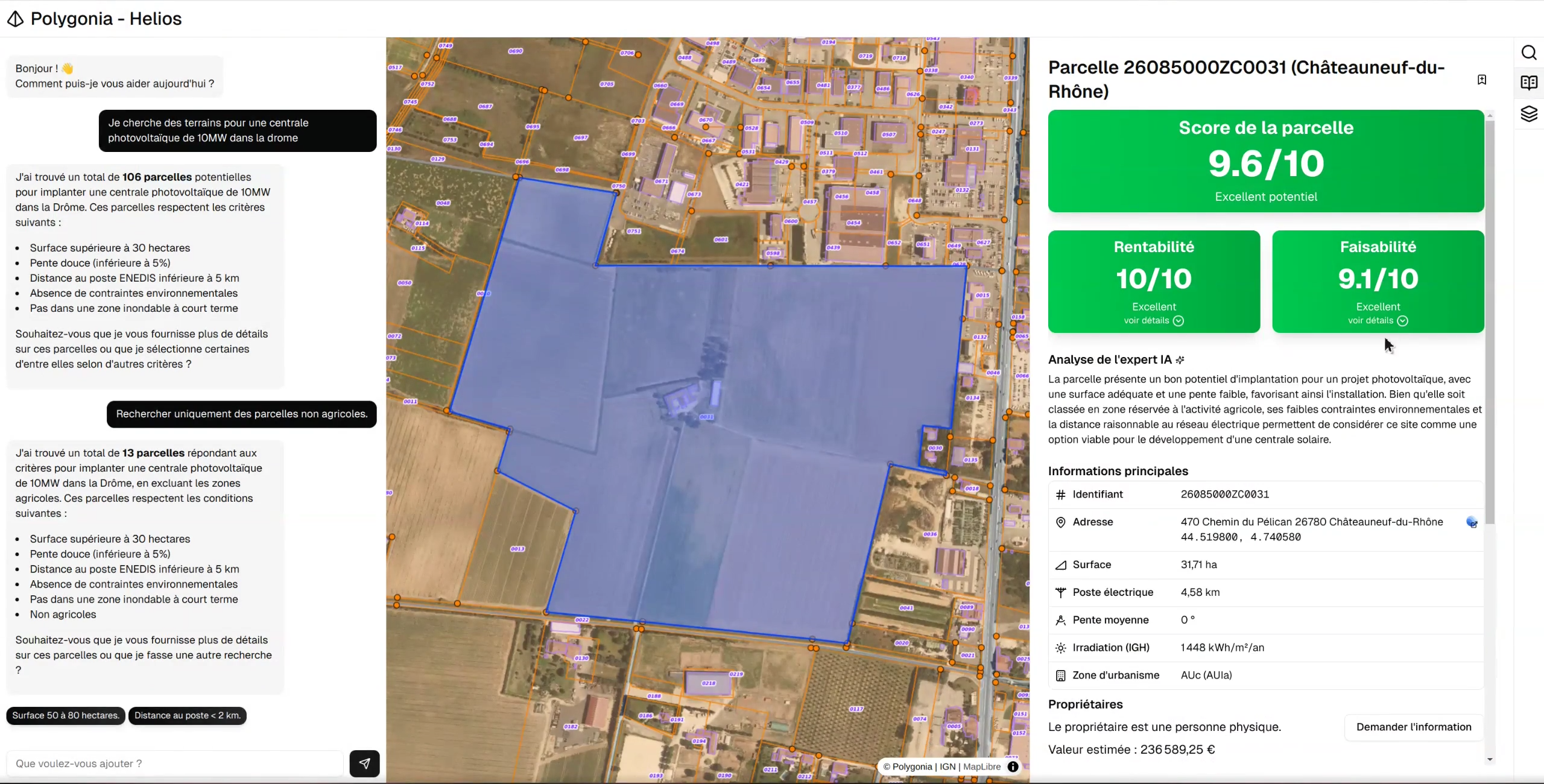
Task: Select the 'Surface 50 à 80 hectares' suggestion chip
Action: point(66,715)
